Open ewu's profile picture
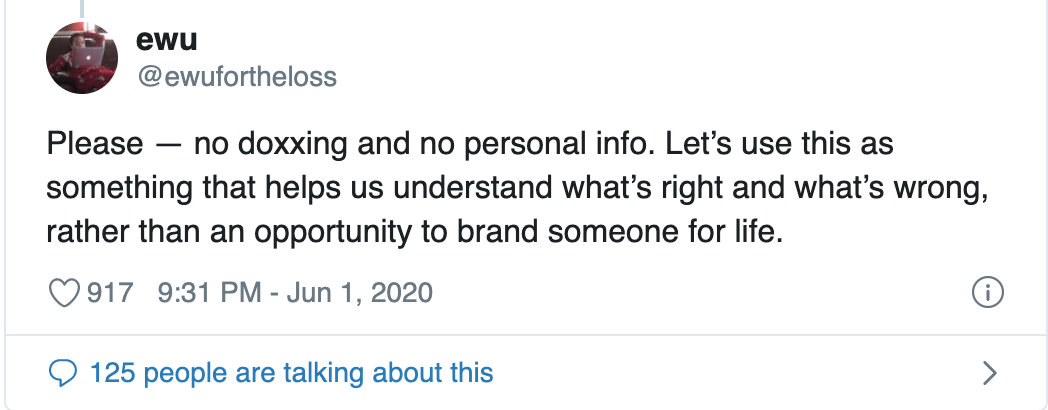Screen dimensions: 1048x410 point(82,58)
